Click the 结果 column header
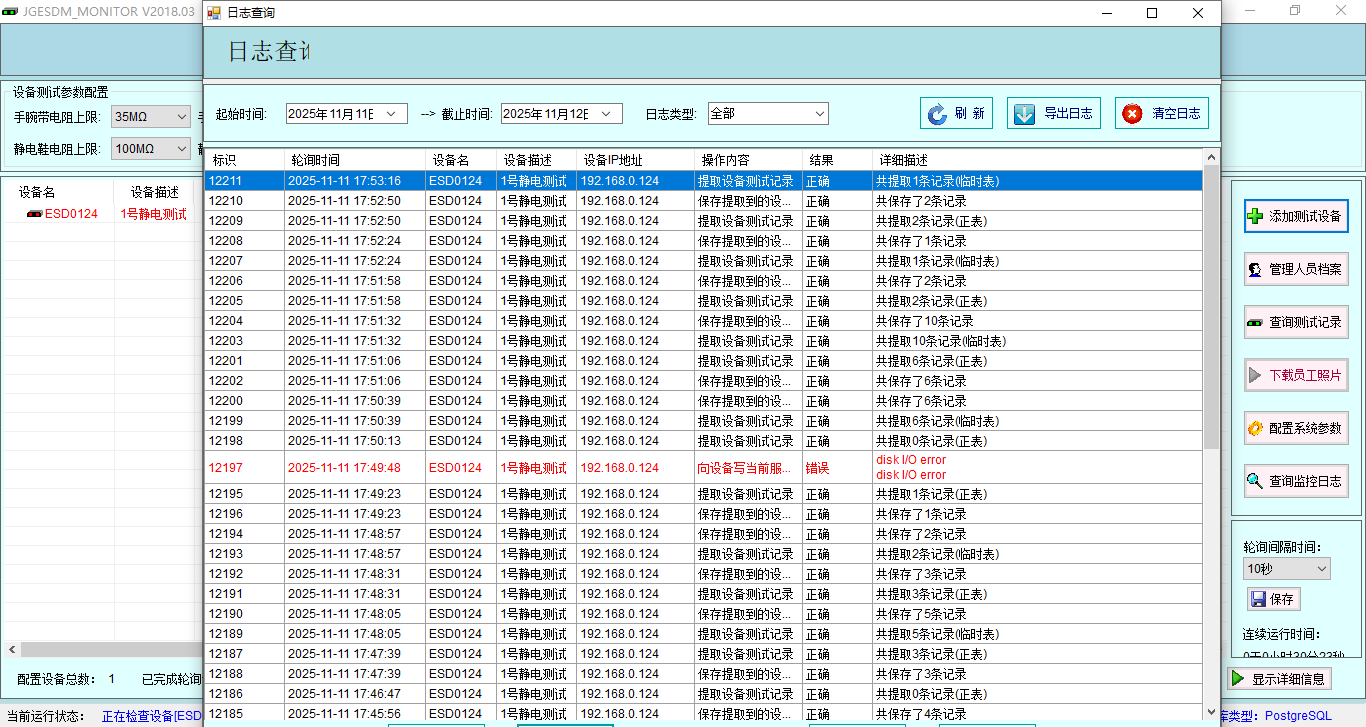 point(837,160)
